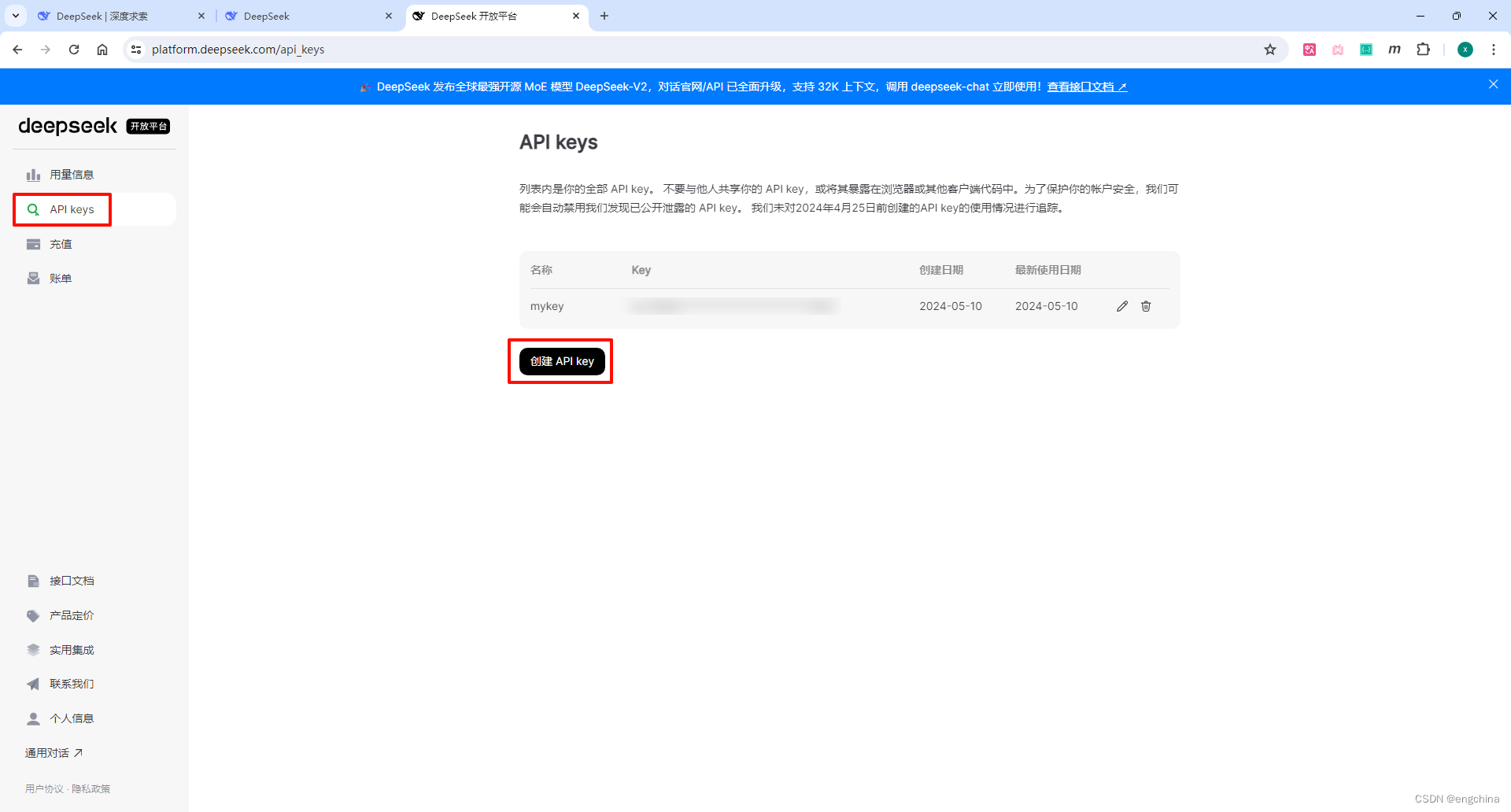Open the Chrome three-dot menu
This screenshot has height=812, width=1511.
(1494, 50)
